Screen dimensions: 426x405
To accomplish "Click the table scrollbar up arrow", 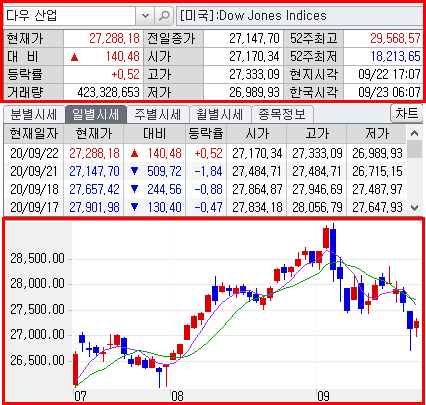I will coord(414,133).
